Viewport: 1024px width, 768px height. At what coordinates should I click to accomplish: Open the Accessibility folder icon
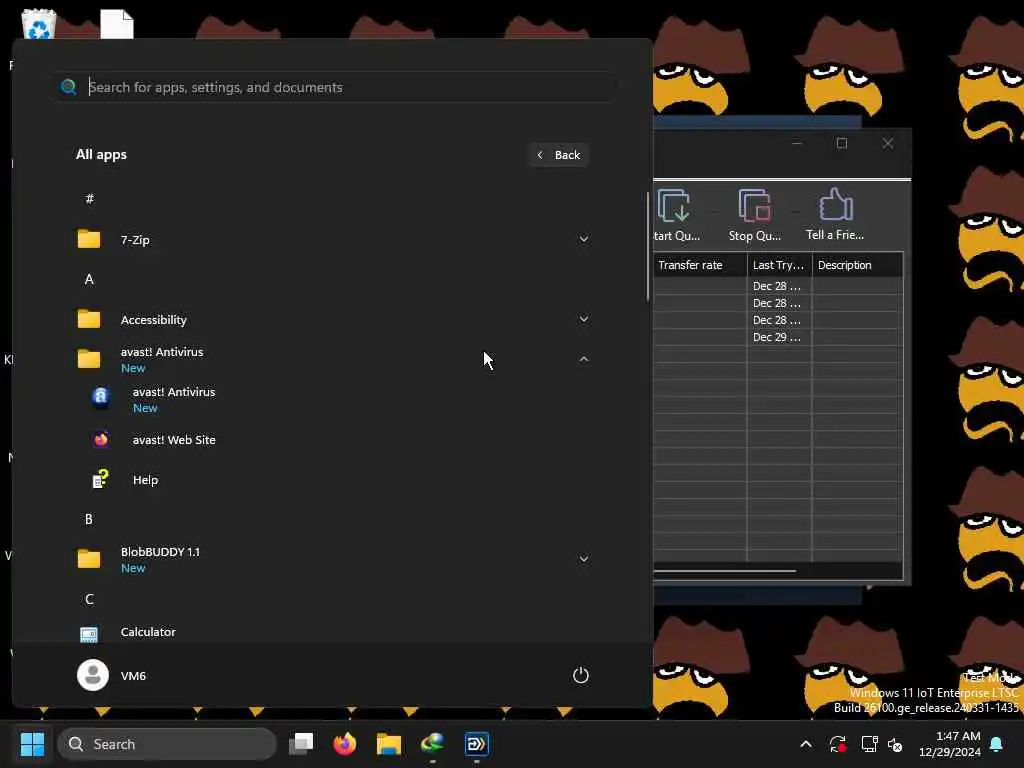89,319
